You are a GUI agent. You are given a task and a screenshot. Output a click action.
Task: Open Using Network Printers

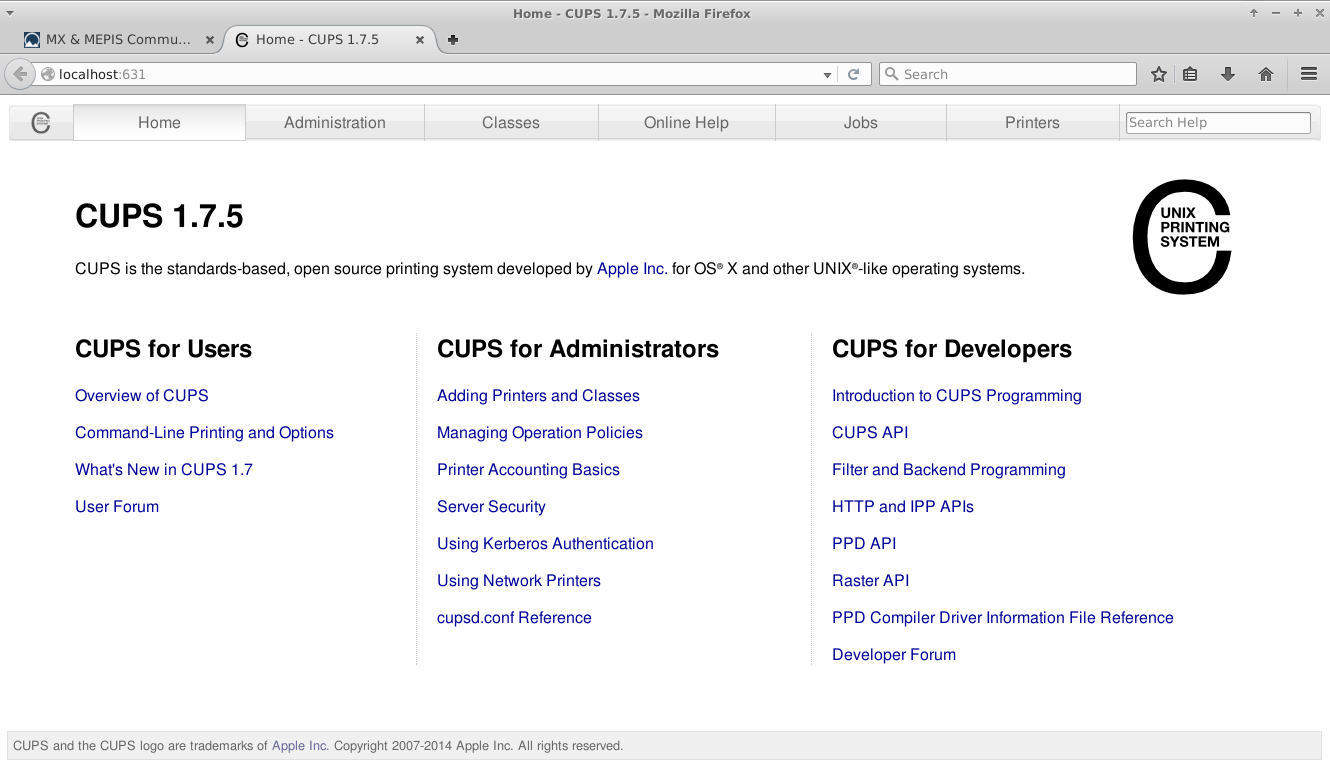[x=519, y=581]
